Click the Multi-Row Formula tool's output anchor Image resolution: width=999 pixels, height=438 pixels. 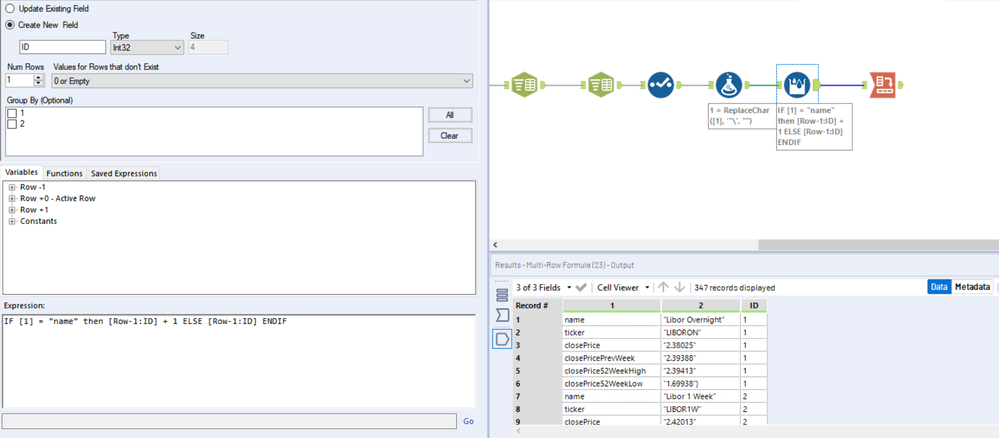pyautogui.click(x=816, y=84)
